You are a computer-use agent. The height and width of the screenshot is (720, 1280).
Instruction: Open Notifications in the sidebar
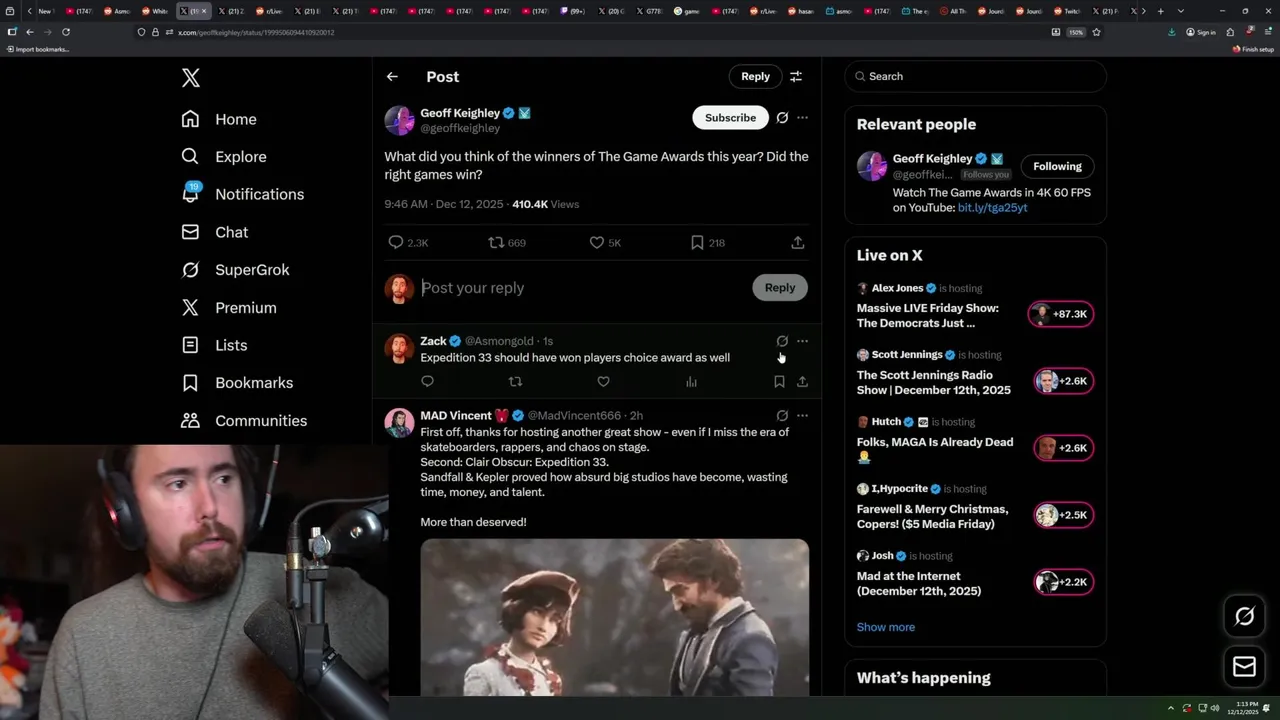242,194
